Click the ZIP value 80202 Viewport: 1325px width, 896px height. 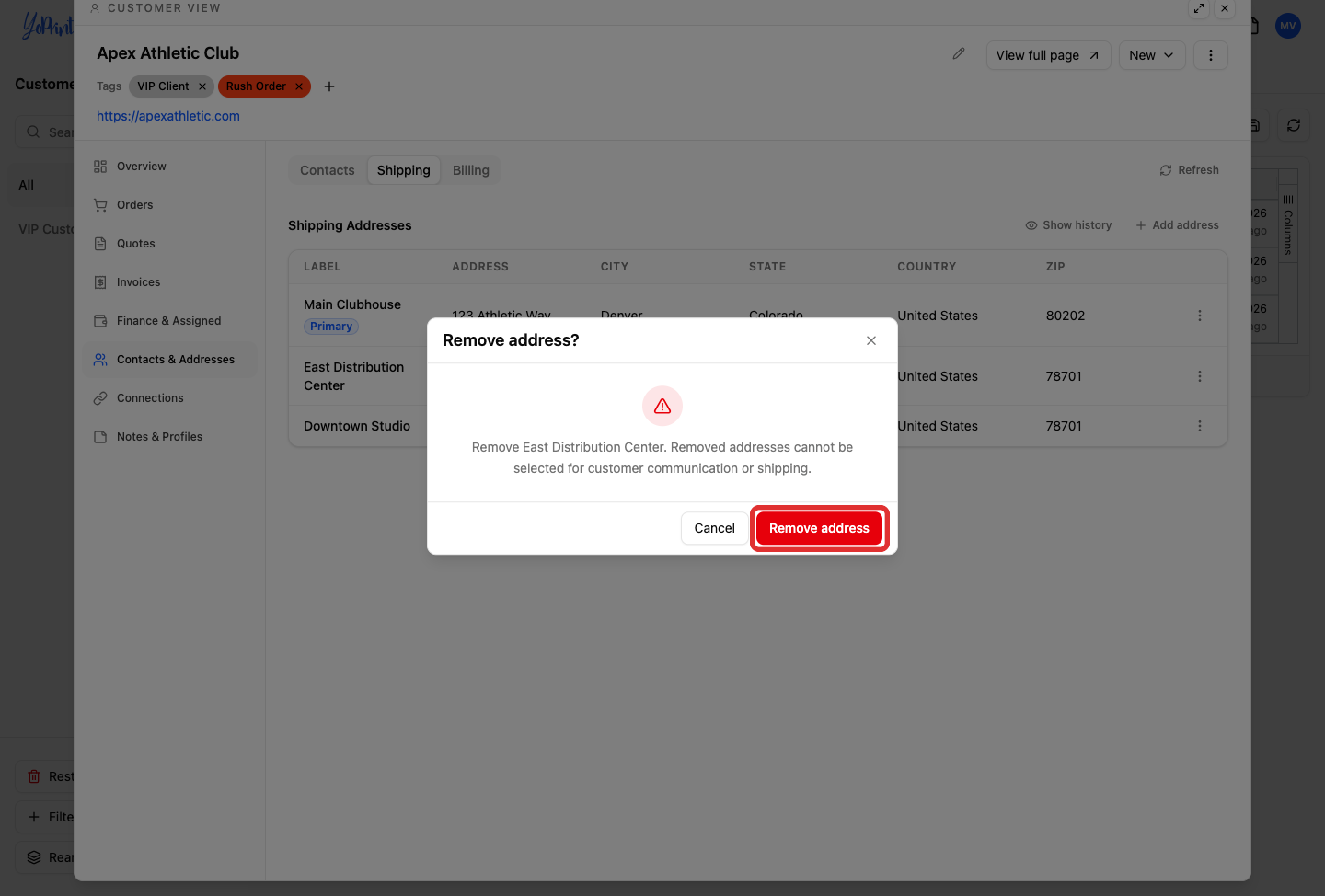[1066, 316]
